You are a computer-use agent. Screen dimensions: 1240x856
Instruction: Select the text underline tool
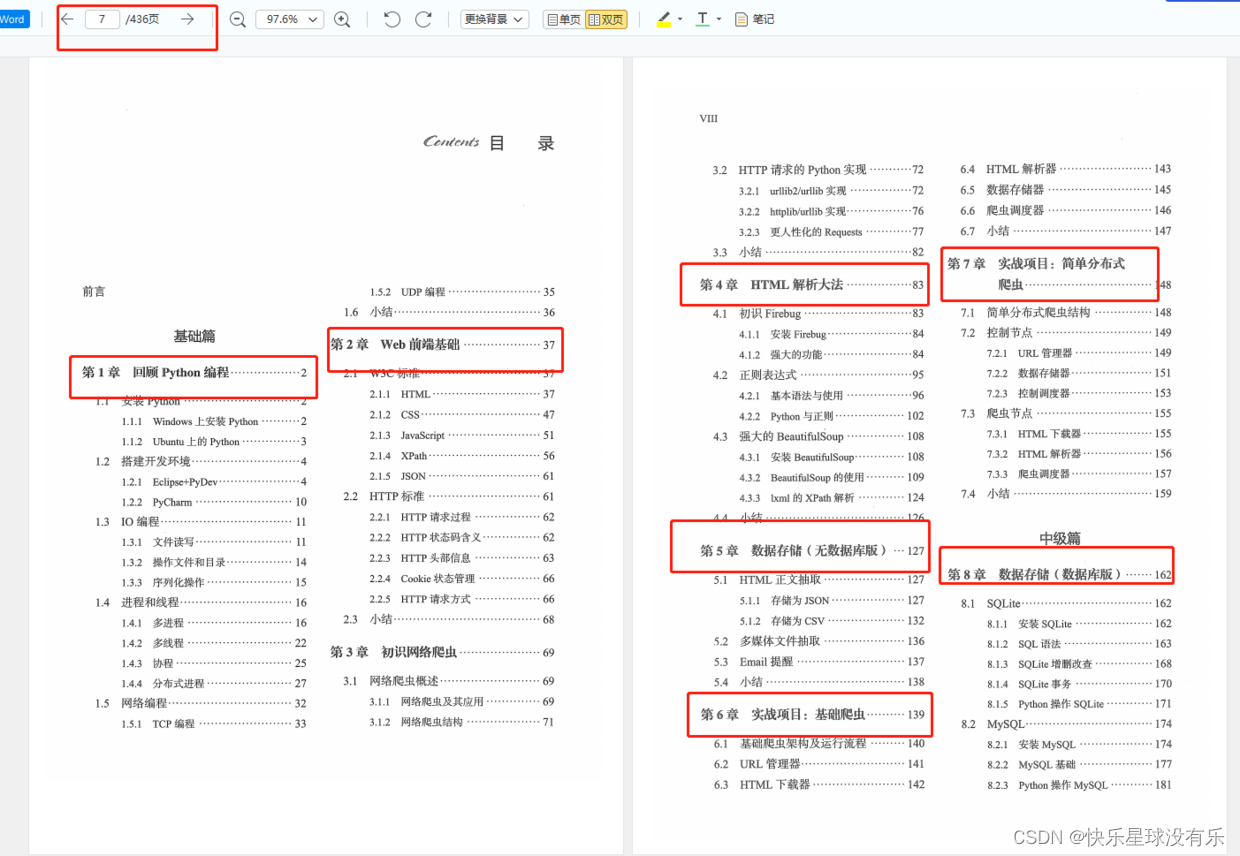pyautogui.click(x=703, y=19)
